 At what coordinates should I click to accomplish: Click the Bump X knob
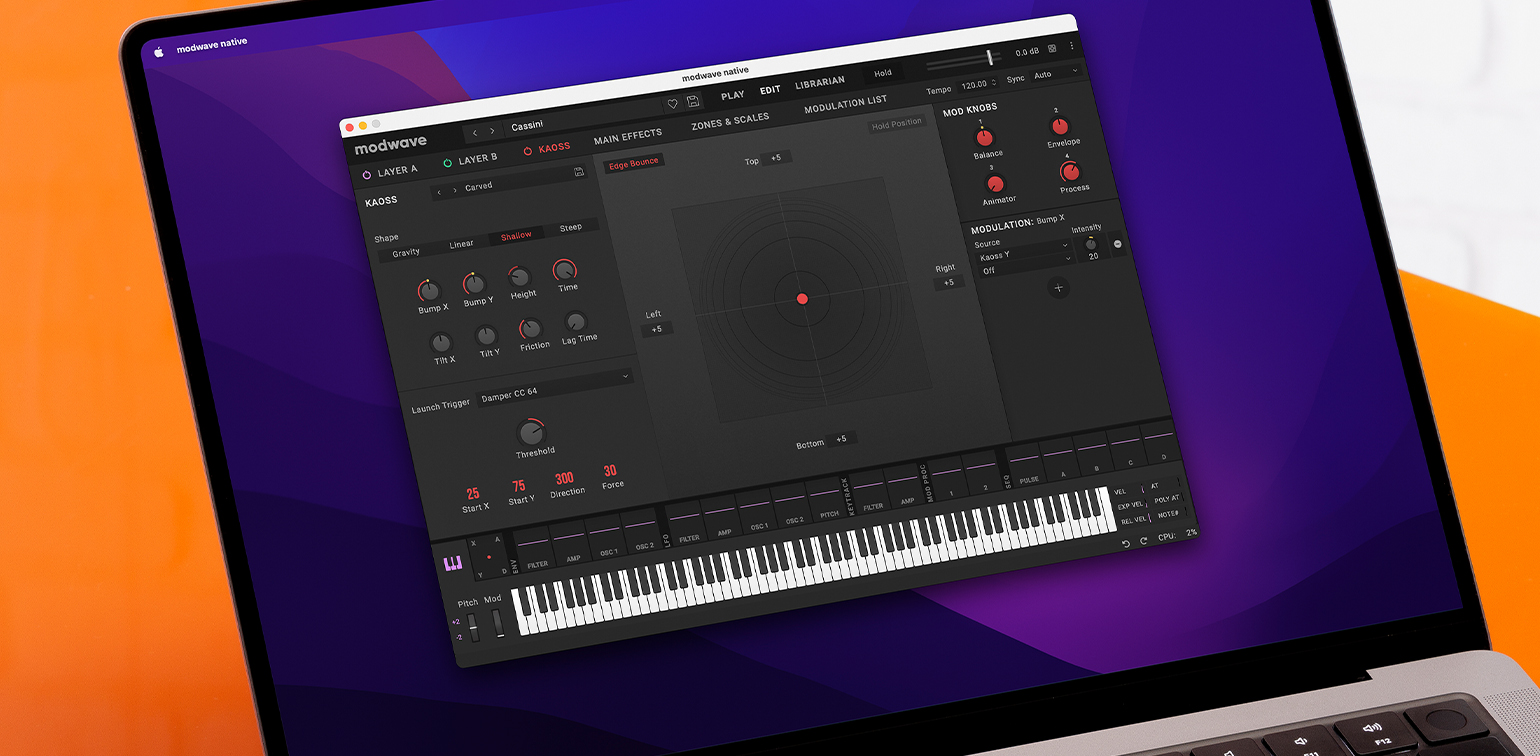[430, 291]
